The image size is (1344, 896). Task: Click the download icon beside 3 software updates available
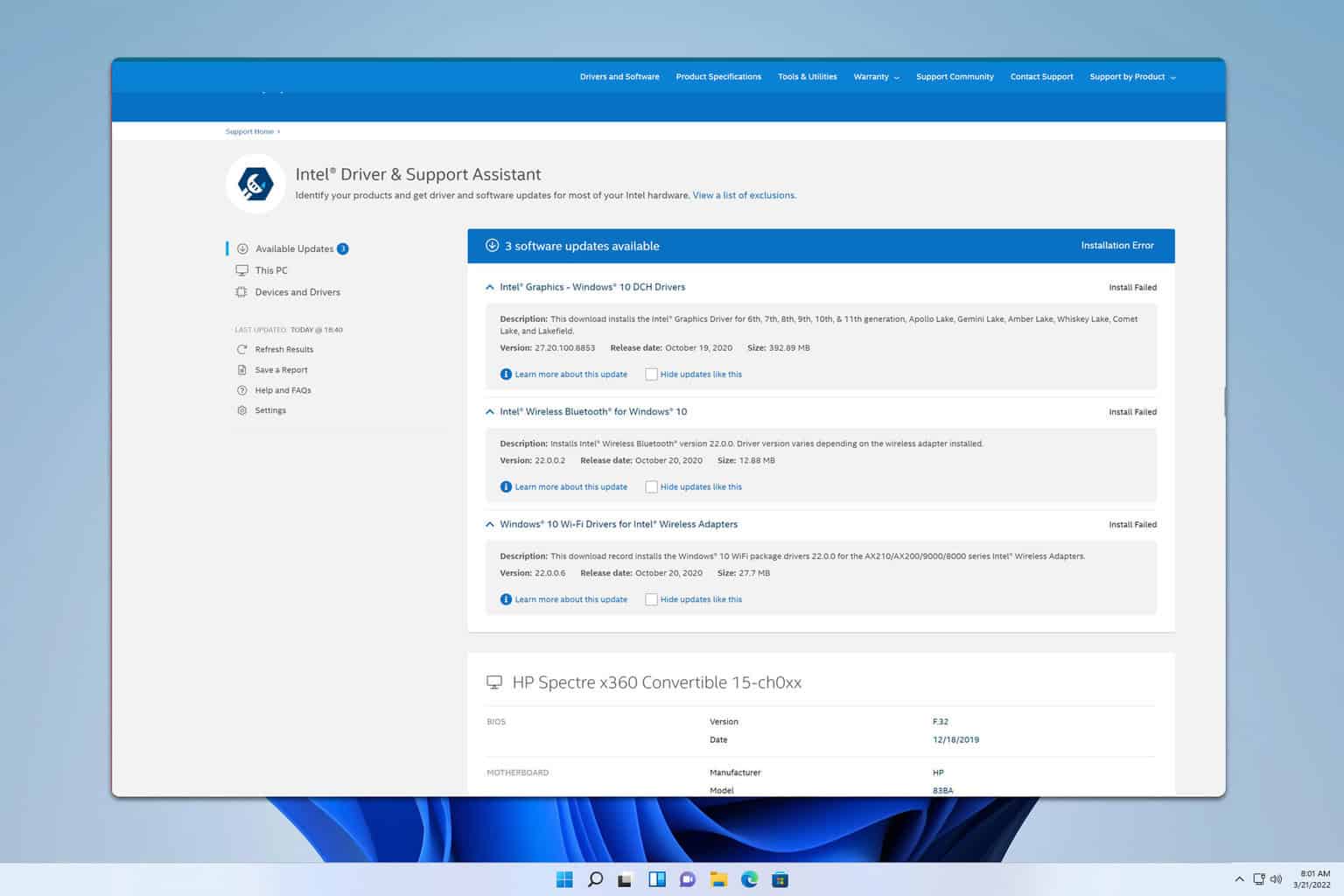493,245
